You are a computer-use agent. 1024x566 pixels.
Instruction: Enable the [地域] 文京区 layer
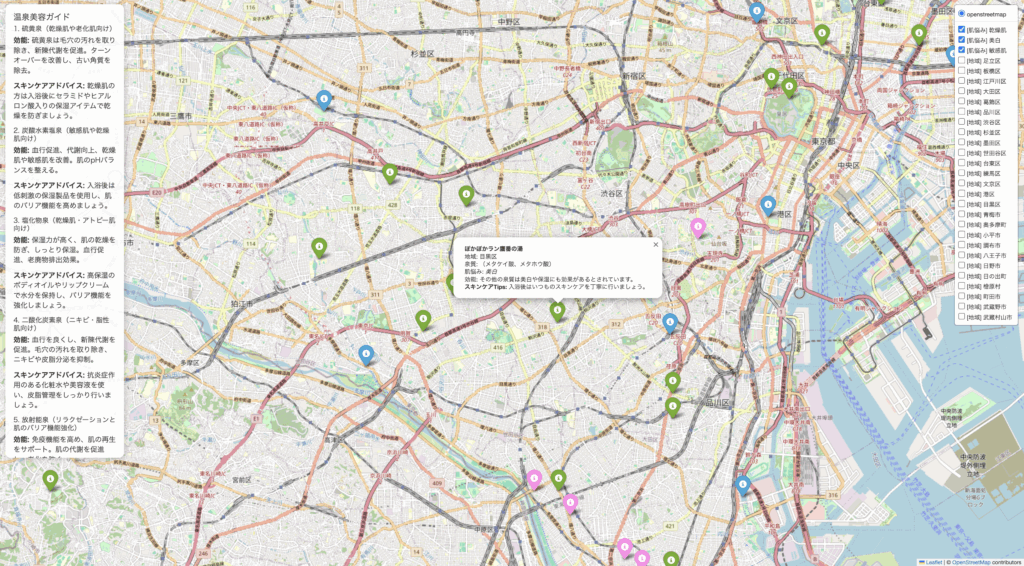(x=962, y=183)
